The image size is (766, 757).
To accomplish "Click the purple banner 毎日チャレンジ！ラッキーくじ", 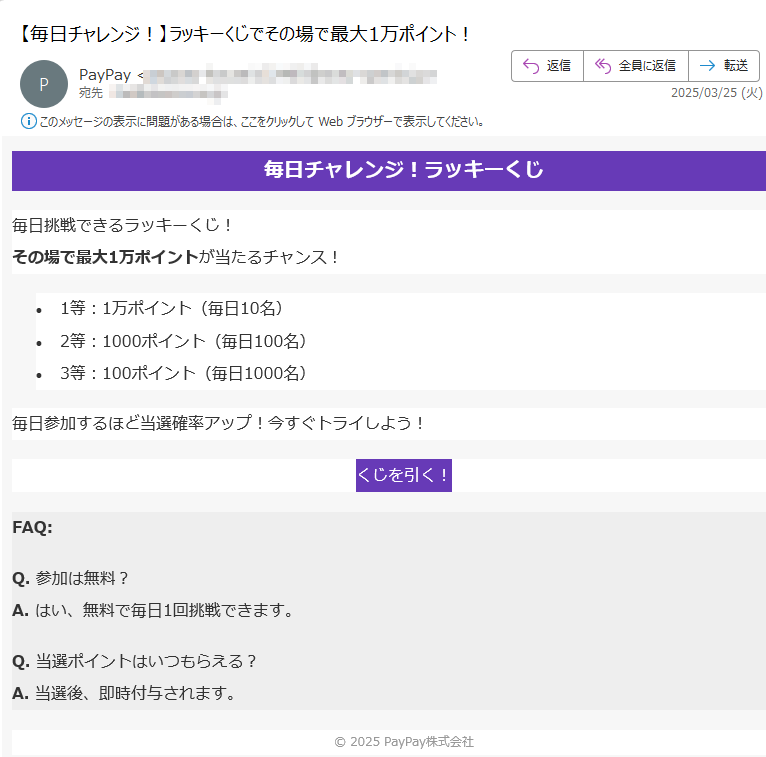I will tap(389, 170).
